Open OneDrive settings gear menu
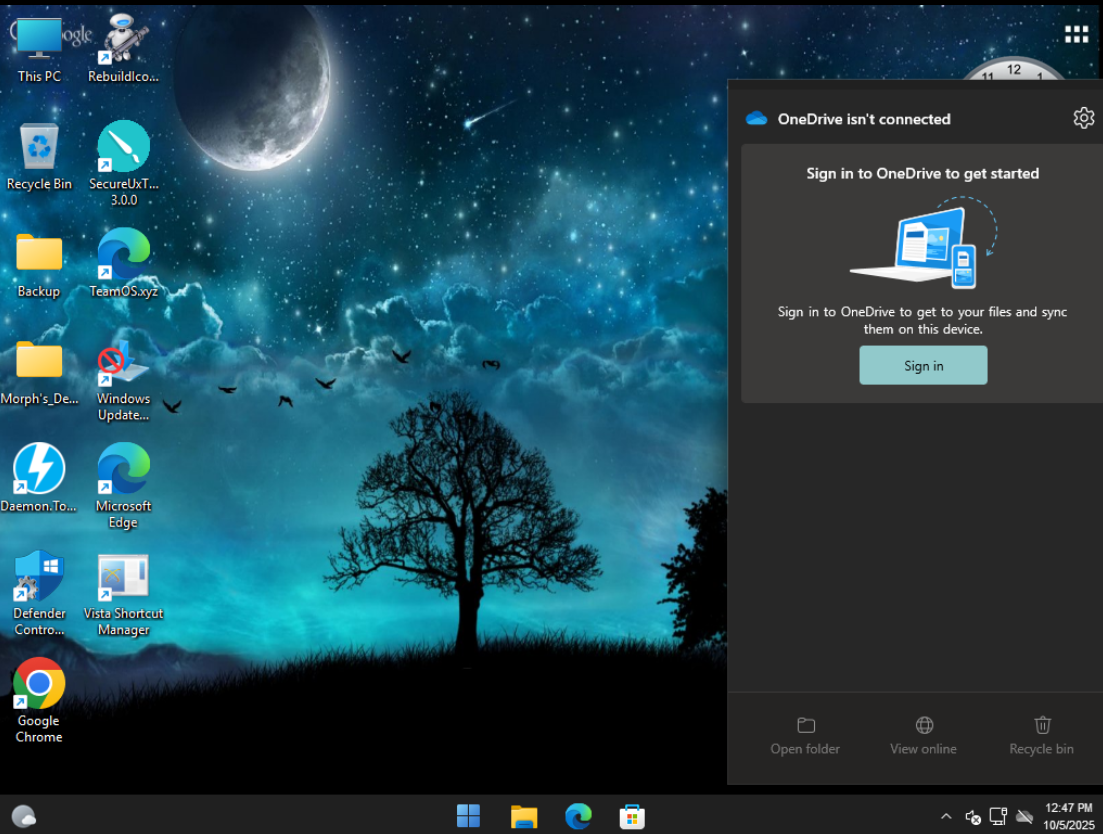1103x834 pixels. click(1083, 118)
